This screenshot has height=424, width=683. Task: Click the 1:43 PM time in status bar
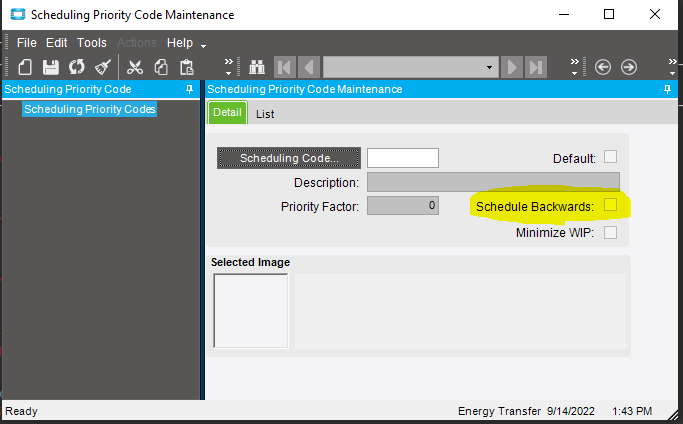pos(632,411)
